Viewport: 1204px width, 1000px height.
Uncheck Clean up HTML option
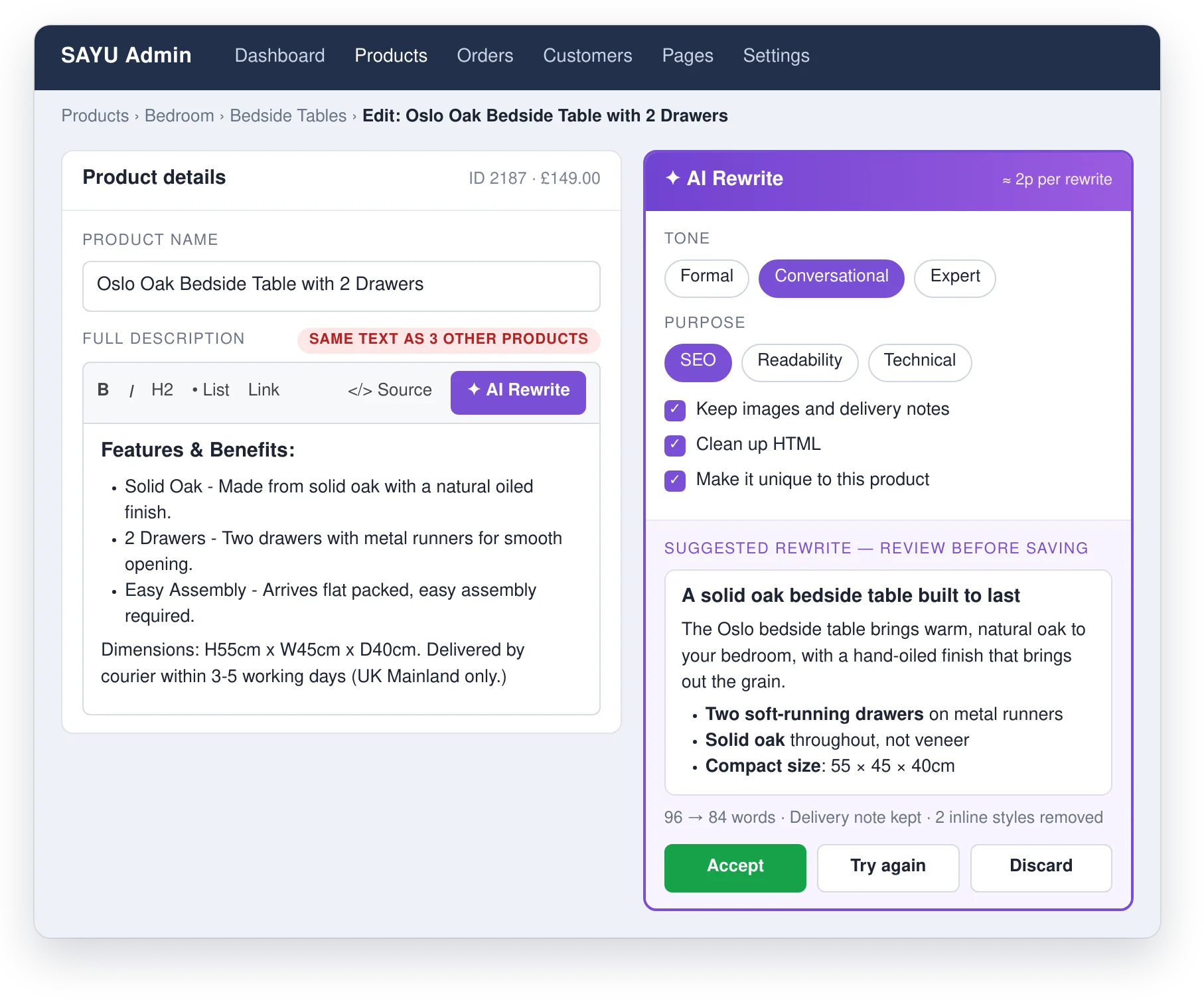click(x=675, y=446)
